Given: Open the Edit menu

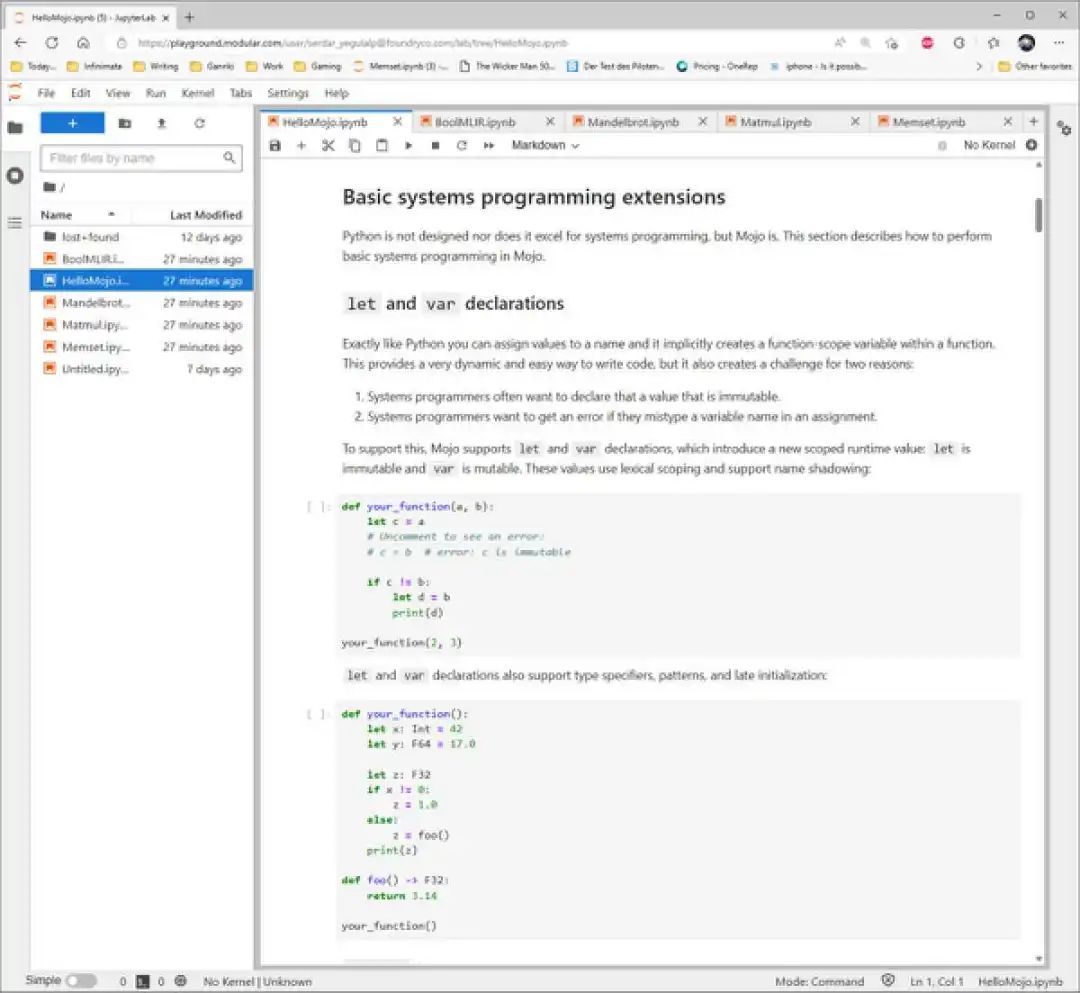Looking at the screenshot, I should (x=81, y=93).
